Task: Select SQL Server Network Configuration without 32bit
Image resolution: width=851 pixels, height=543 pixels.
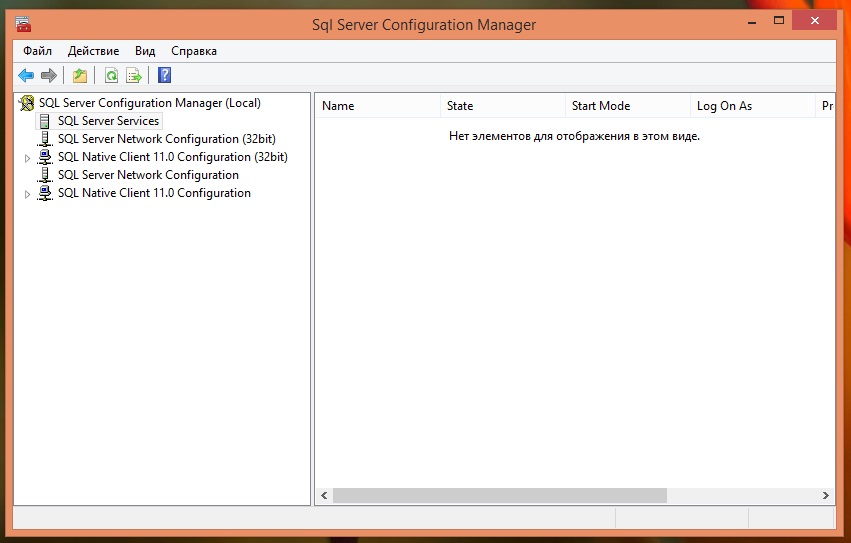Action: (148, 175)
